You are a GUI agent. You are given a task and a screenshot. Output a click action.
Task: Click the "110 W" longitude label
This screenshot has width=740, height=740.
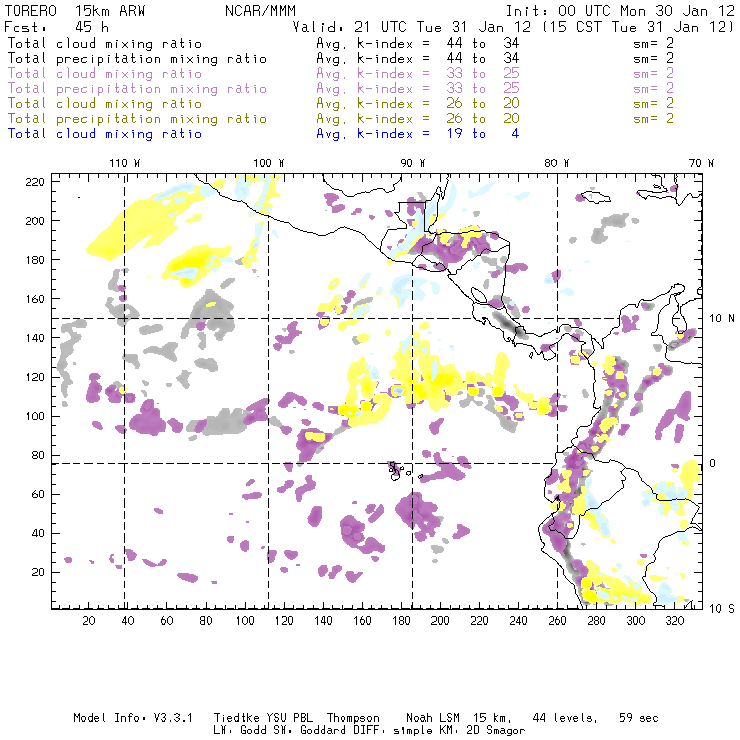point(125,163)
